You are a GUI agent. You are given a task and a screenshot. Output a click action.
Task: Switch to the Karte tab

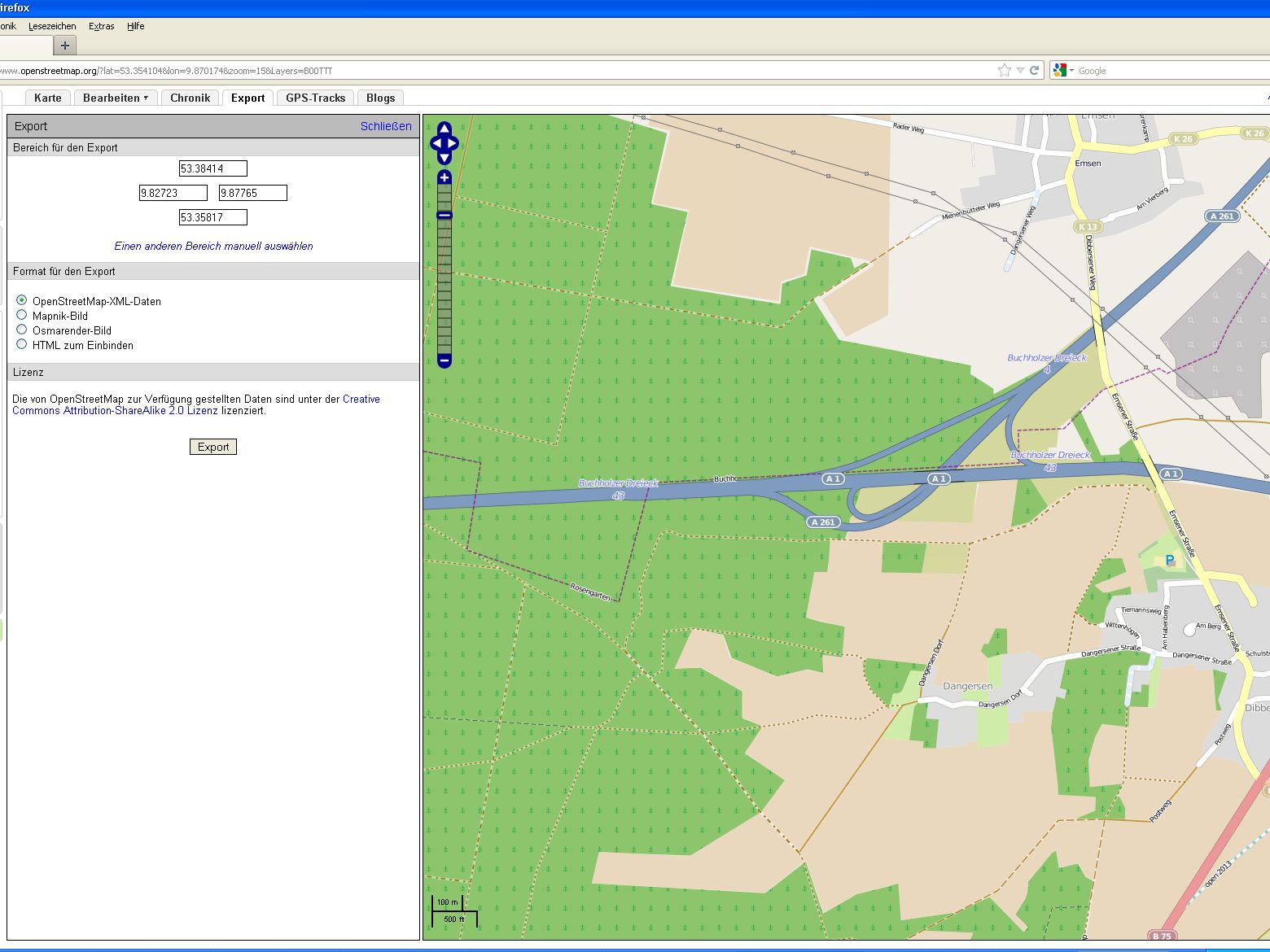[x=48, y=98]
